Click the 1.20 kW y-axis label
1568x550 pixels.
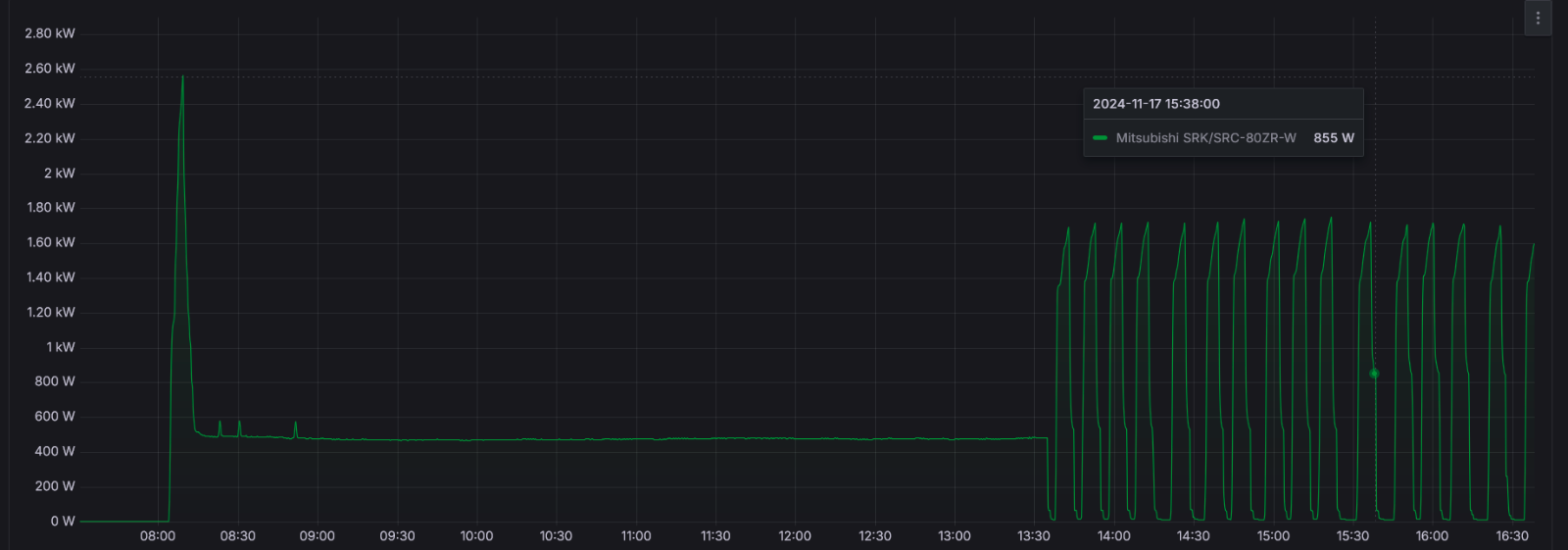(51, 312)
